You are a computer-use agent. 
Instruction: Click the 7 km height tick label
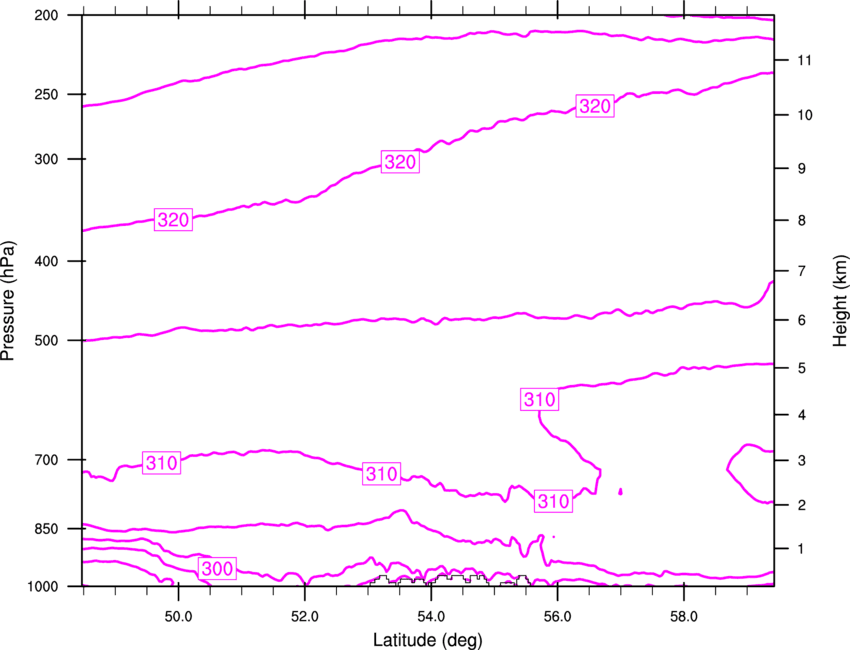tap(802, 271)
